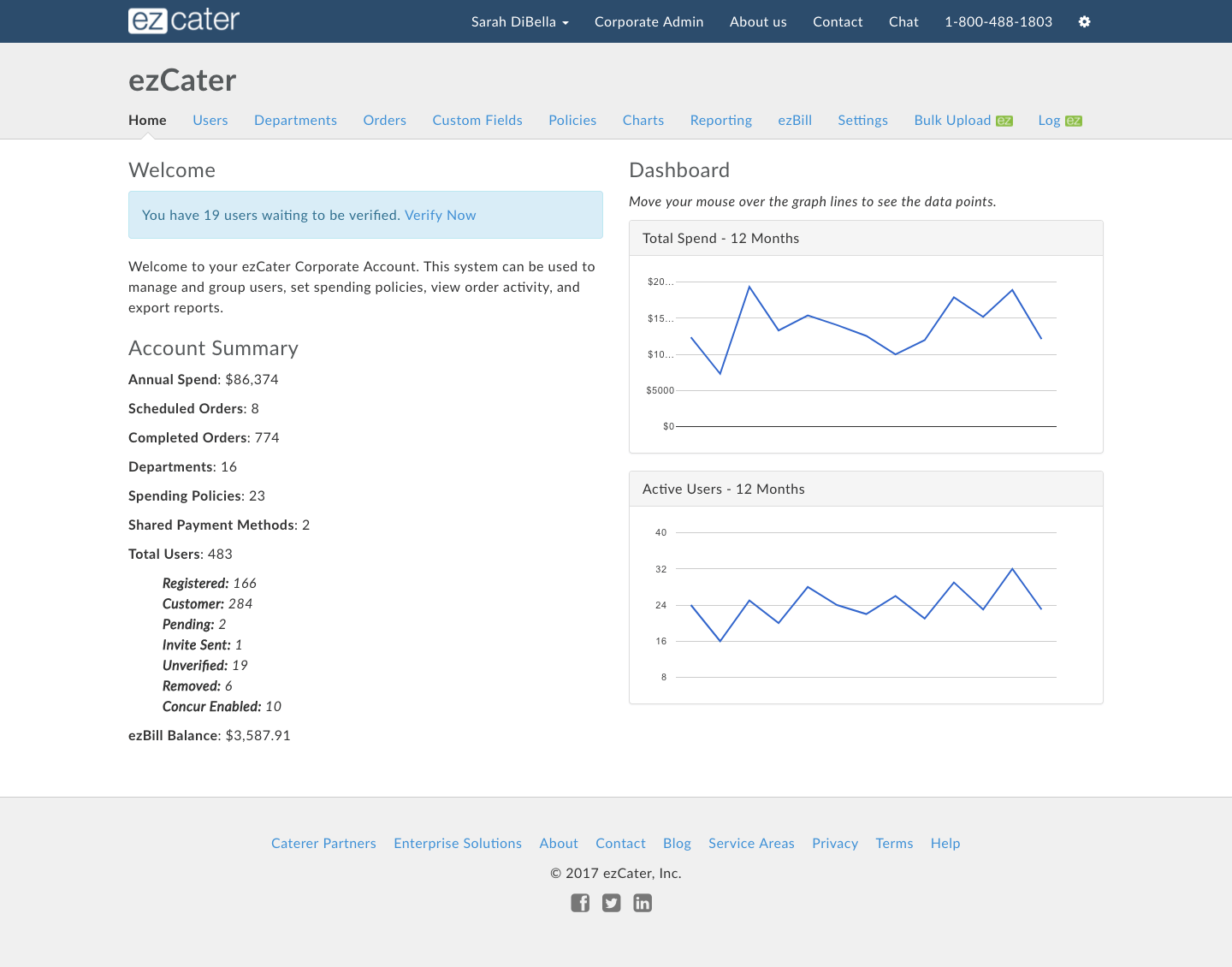Click the Contact footer link

tap(620, 844)
